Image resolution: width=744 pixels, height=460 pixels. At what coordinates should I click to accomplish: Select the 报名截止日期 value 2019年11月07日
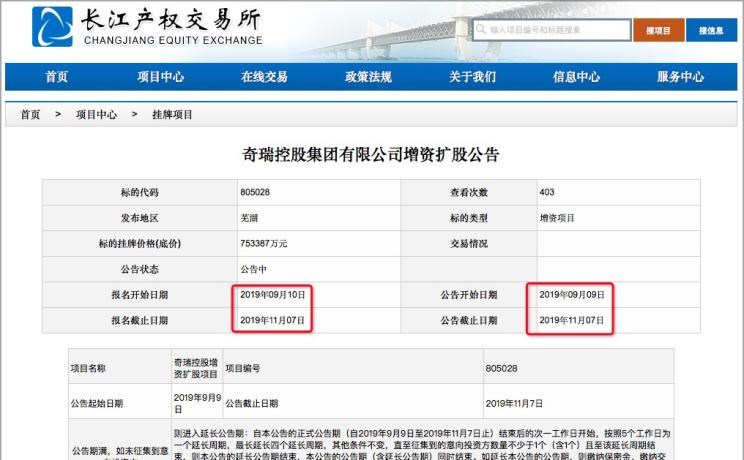272,320
